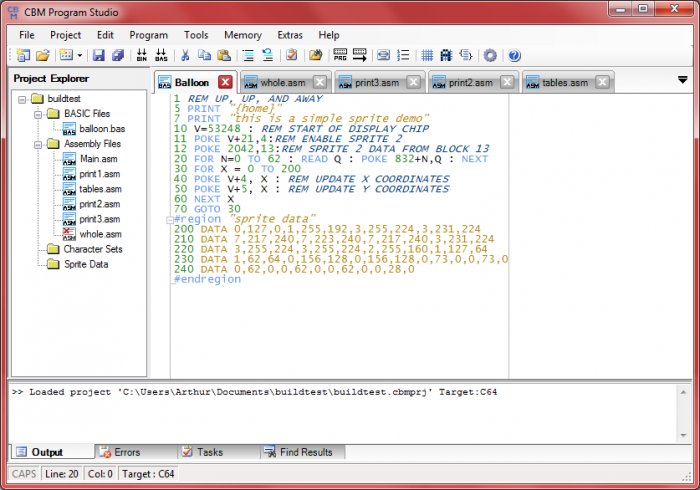This screenshot has width=700, height=490.
Task: Click the Copy toolbar icon
Action: pos(204,55)
